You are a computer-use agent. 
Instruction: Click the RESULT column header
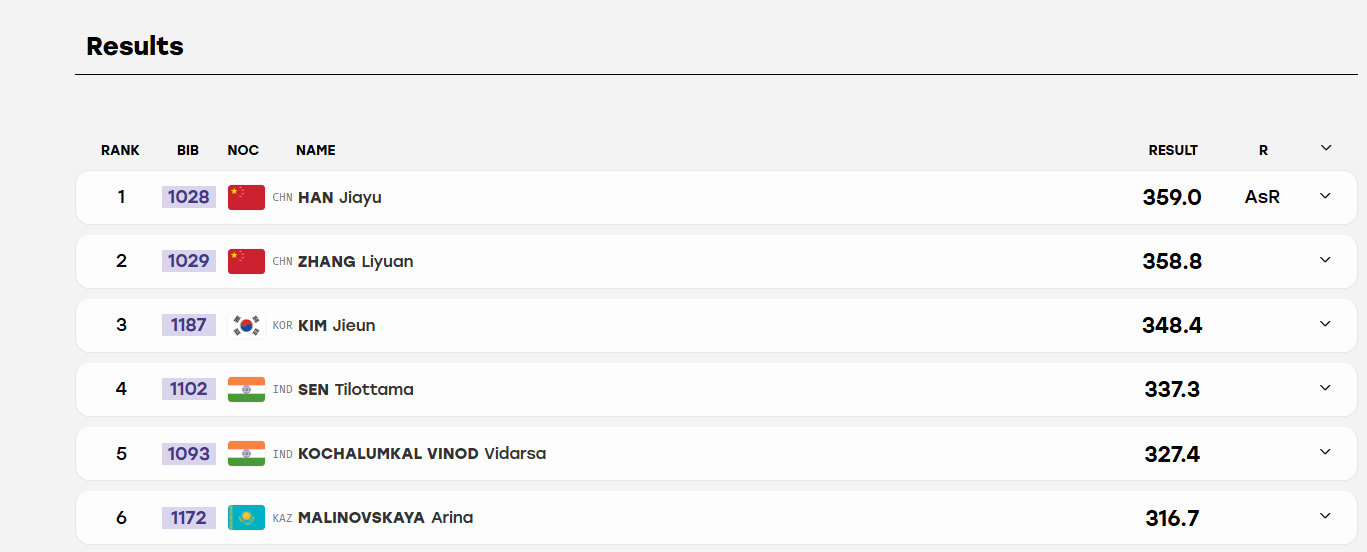(1173, 150)
